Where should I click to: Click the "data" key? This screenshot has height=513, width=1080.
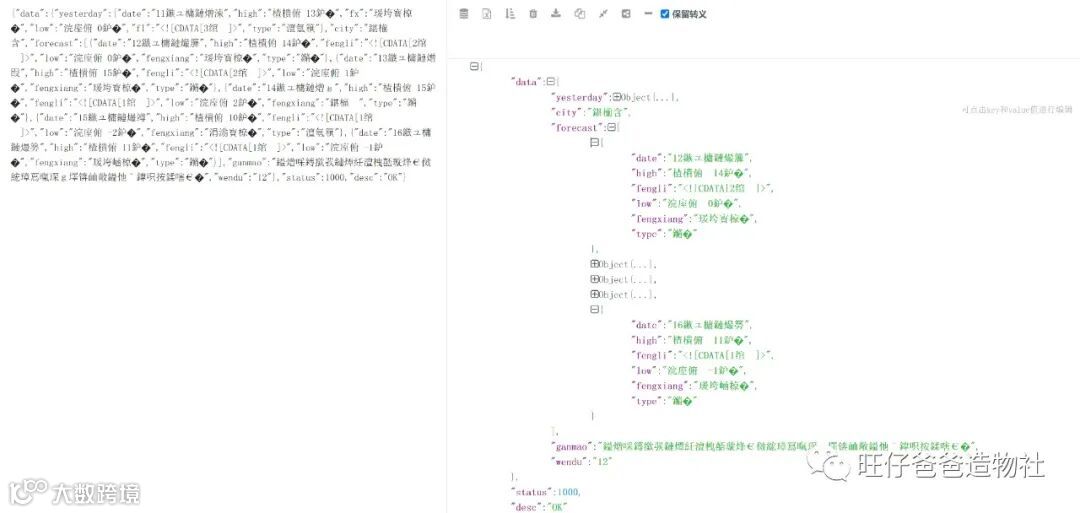pos(526,82)
